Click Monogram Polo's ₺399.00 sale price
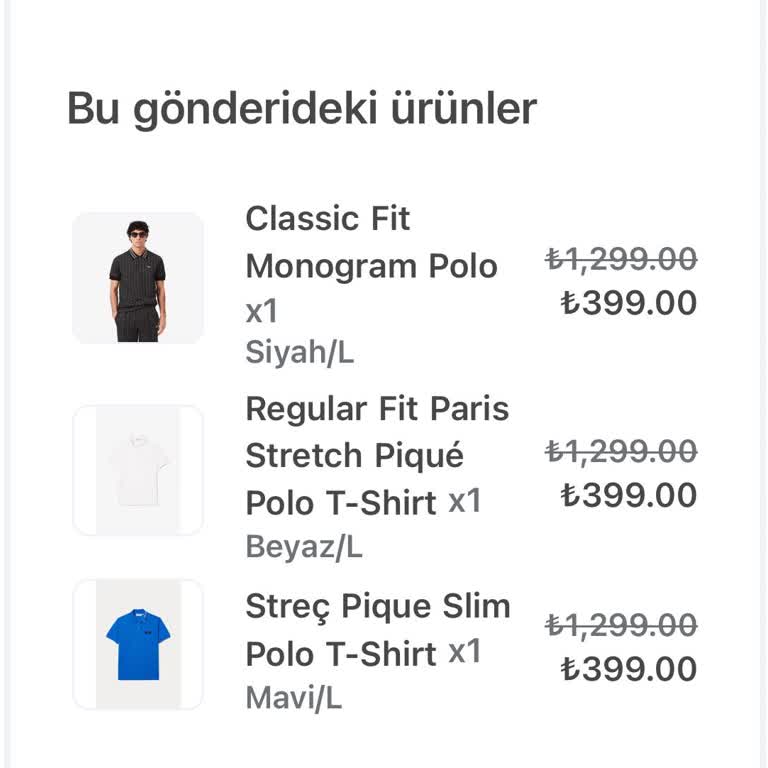Screen dimensions: 768x768 (x=629, y=302)
